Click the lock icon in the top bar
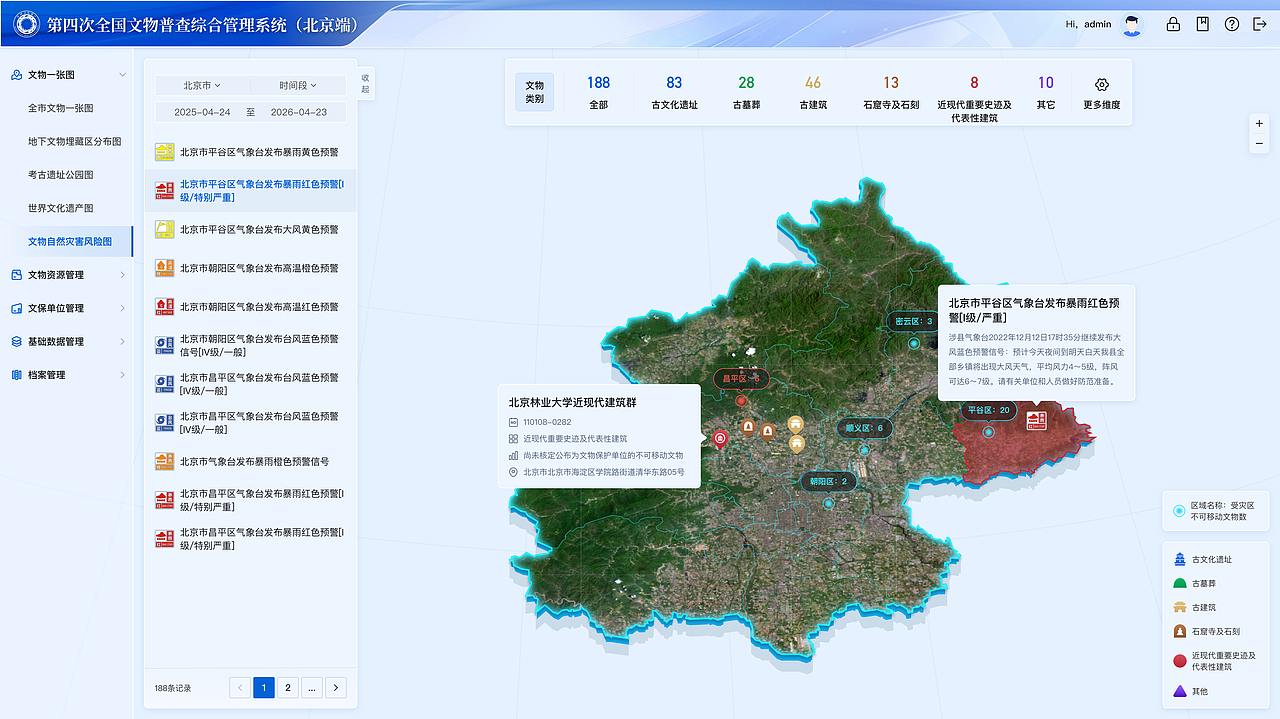The width and height of the screenshot is (1280, 719). pos(1173,24)
